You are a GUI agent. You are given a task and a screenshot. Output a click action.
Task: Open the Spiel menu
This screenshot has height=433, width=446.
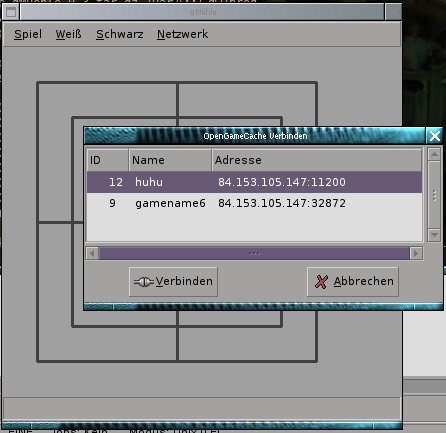point(28,34)
